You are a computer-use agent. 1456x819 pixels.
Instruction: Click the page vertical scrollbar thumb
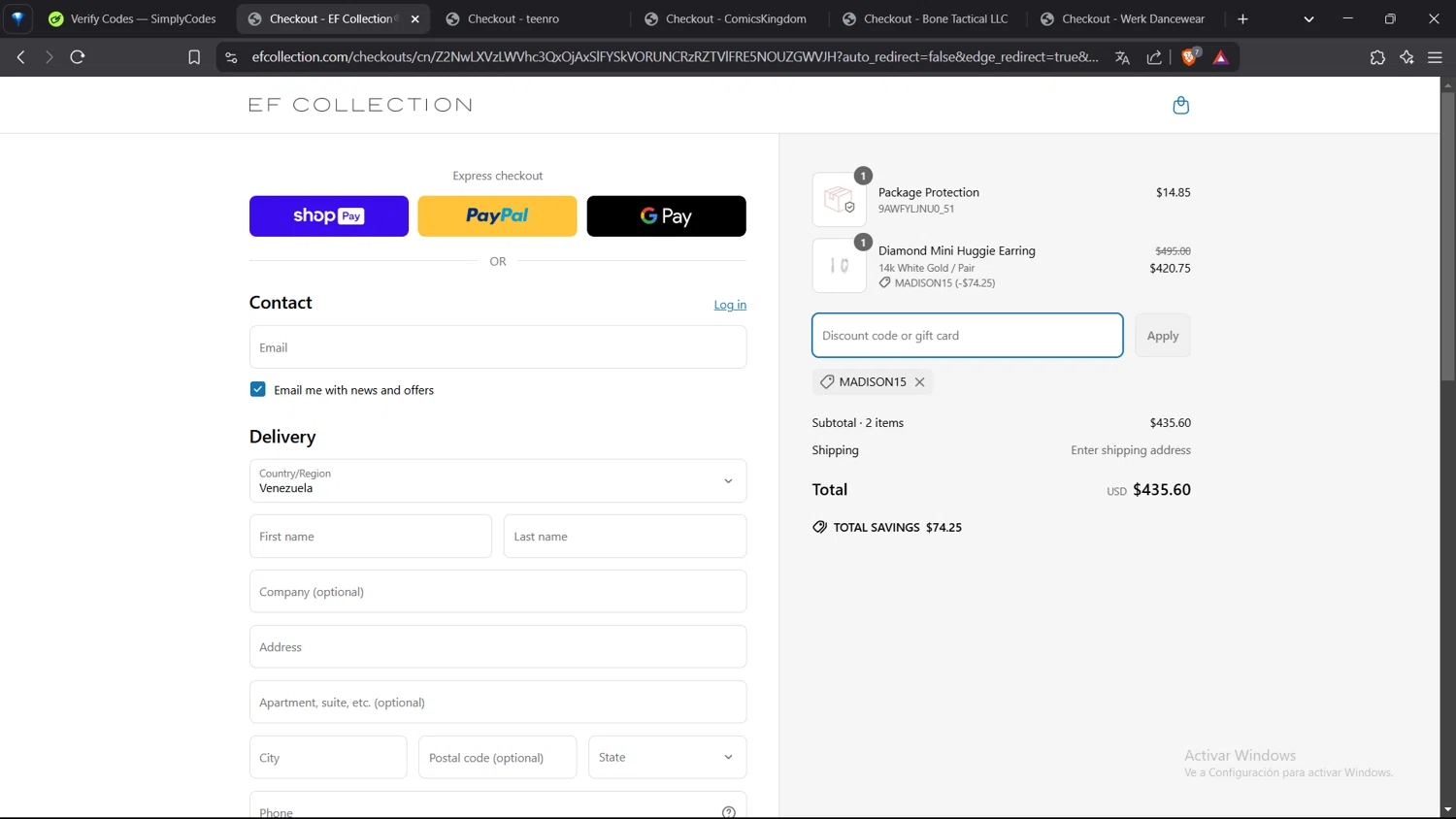point(1447,236)
